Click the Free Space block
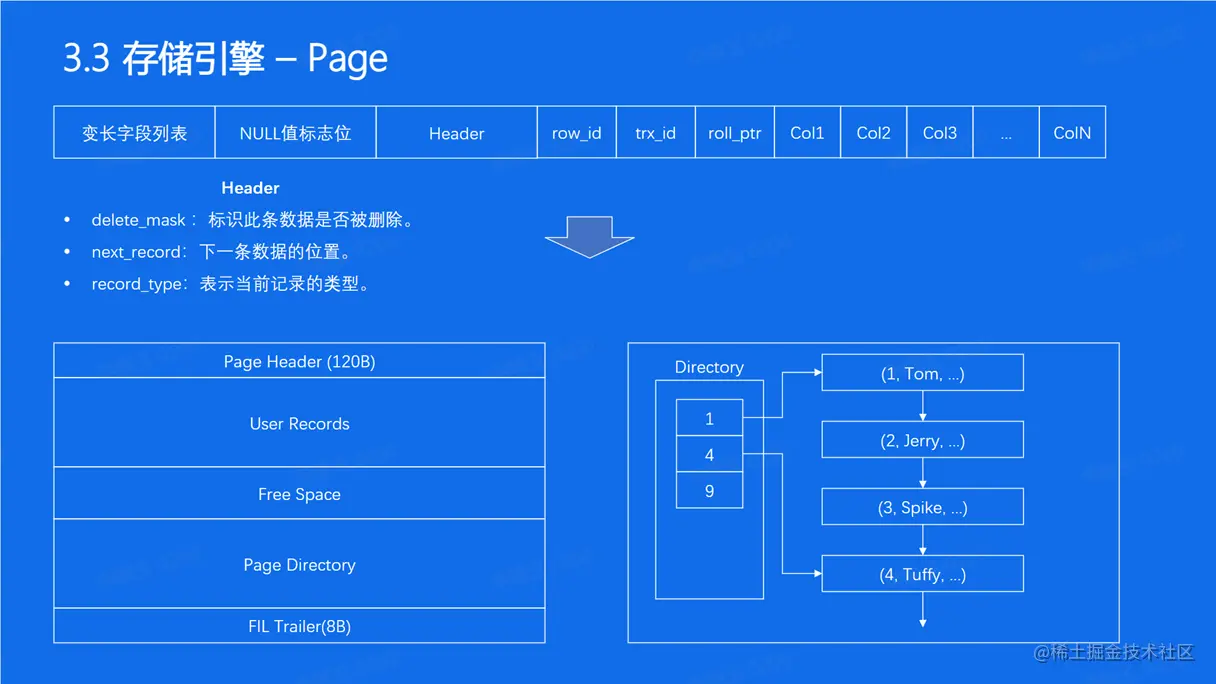This screenshot has height=684, width=1216. click(x=299, y=494)
